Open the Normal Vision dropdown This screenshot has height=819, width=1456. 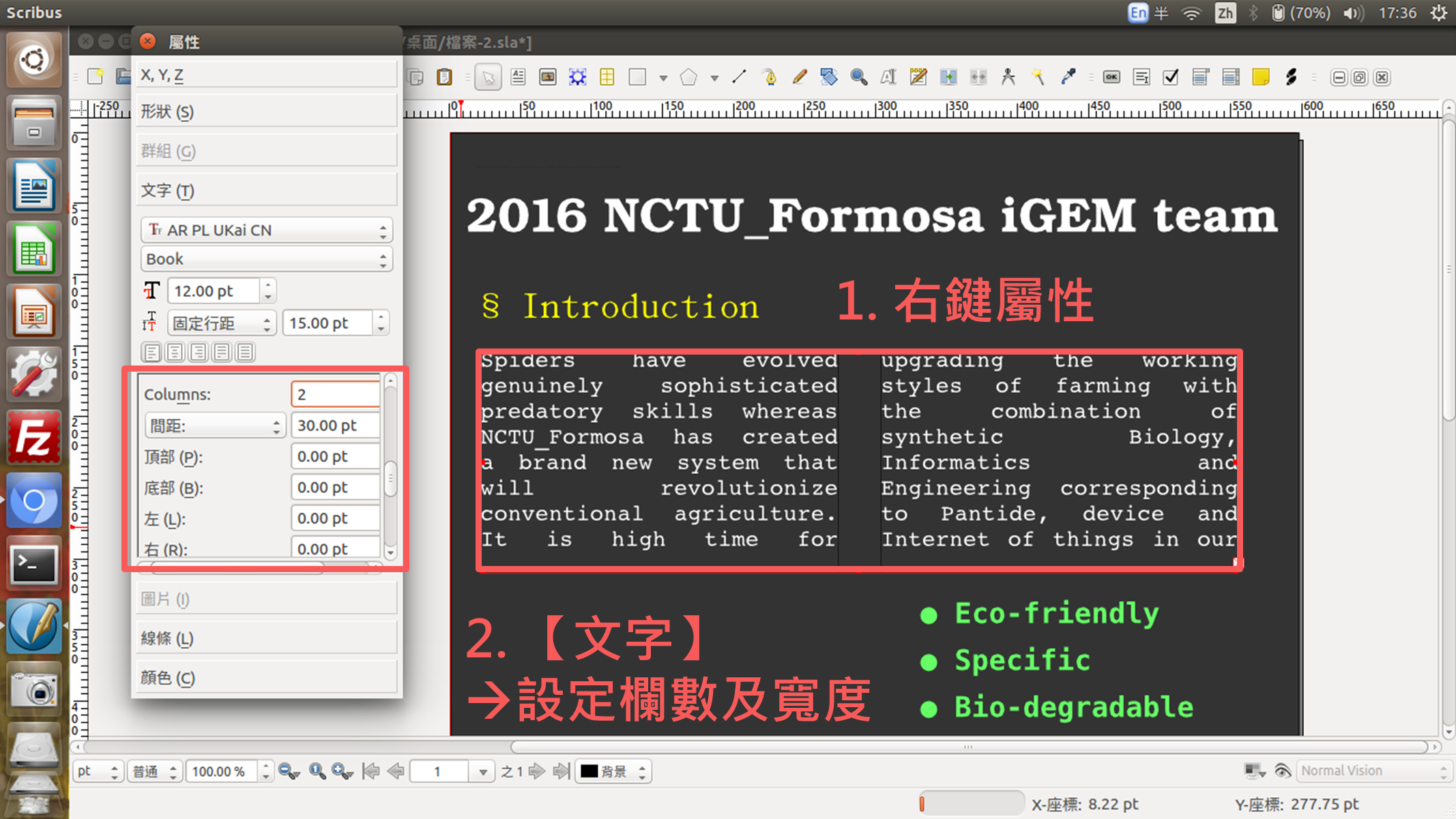pos(1374,771)
